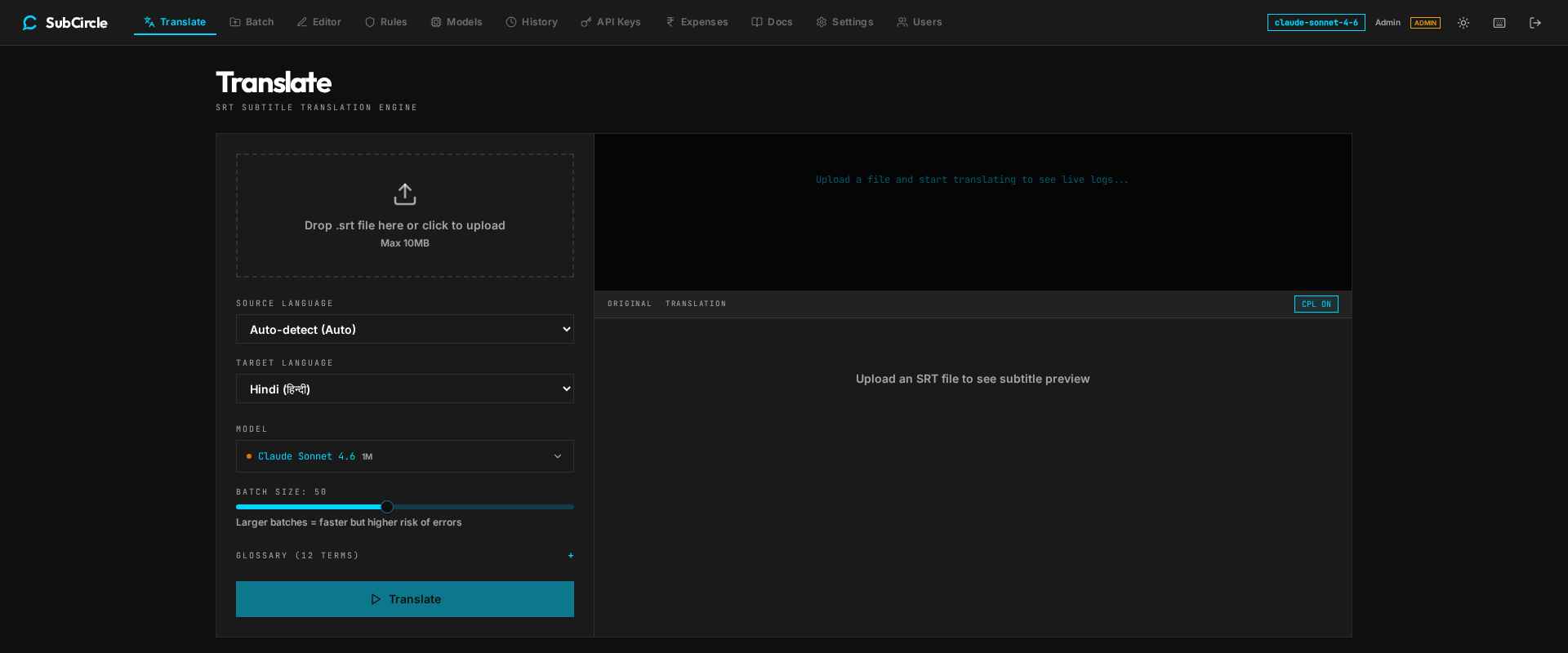Toggle light/dark theme sun icon
1568x653 pixels.
pos(1463,23)
